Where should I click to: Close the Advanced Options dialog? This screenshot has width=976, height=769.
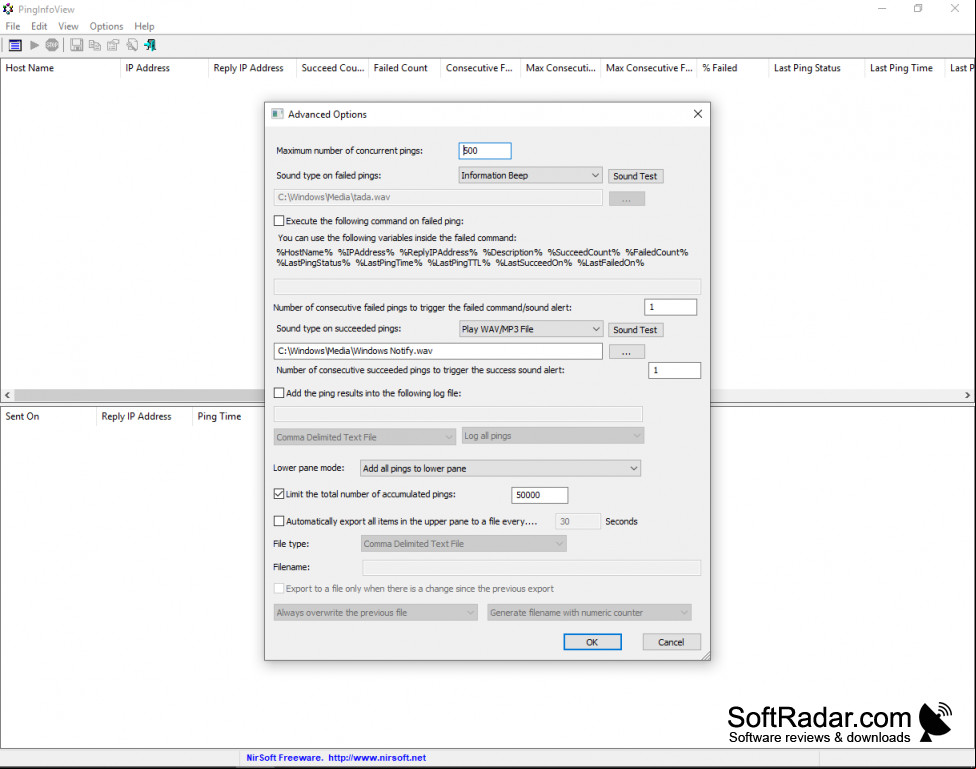point(698,114)
